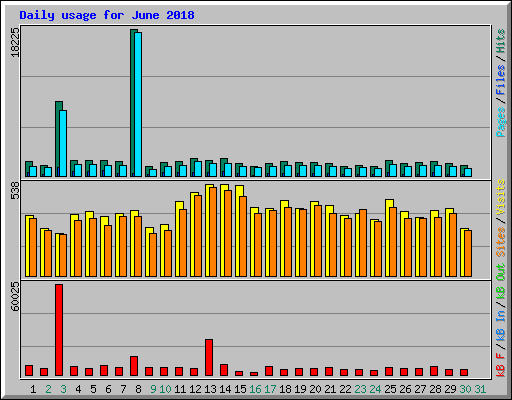This screenshot has width=512, height=400.
Task: Select green day label 3
Action: [x=63, y=389]
